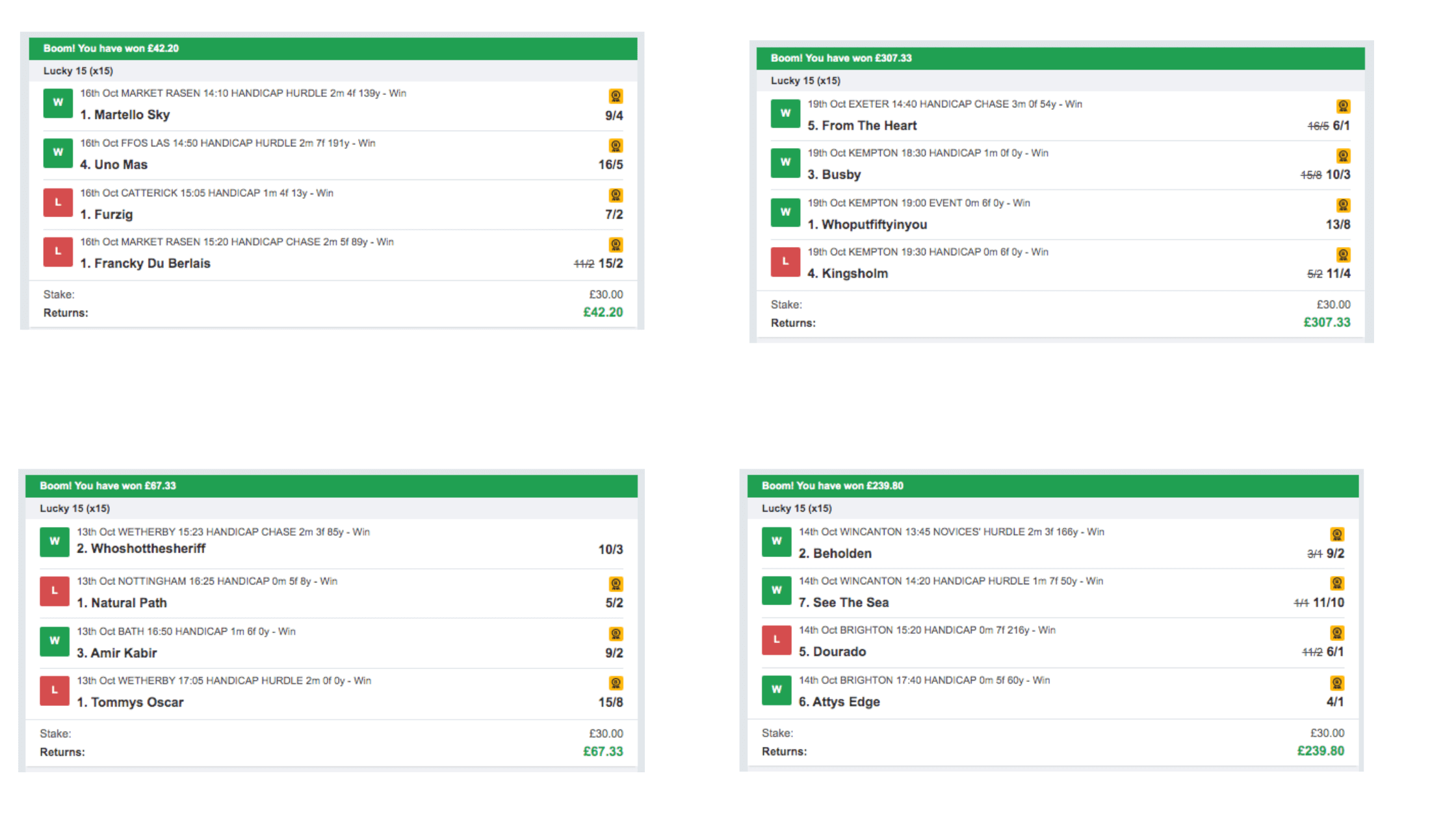
Task: Click the 'Boom! You have won £42.20' banner
Action: coord(333,49)
